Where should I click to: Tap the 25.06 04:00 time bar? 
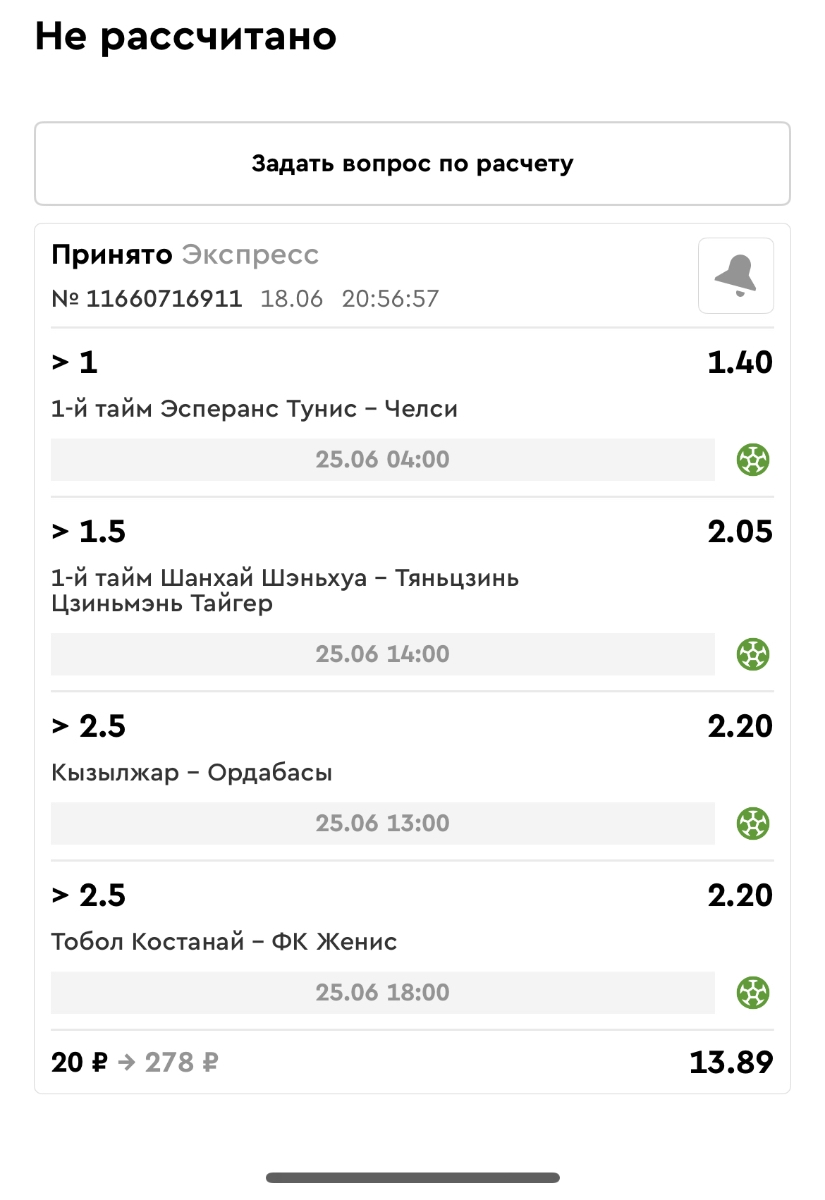coord(382,460)
